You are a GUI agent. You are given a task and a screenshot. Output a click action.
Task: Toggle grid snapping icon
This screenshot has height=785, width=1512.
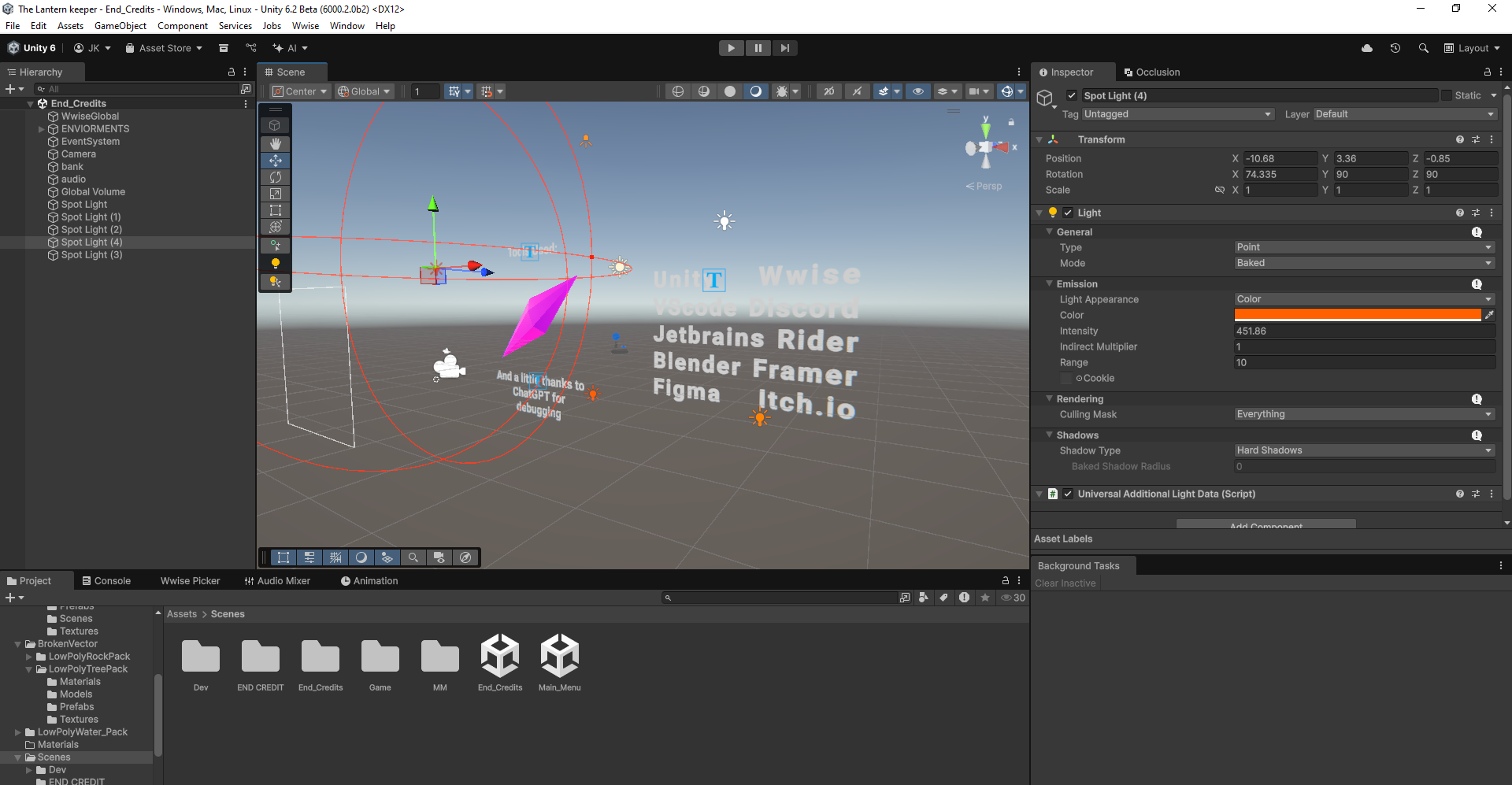click(x=454, y=91)
